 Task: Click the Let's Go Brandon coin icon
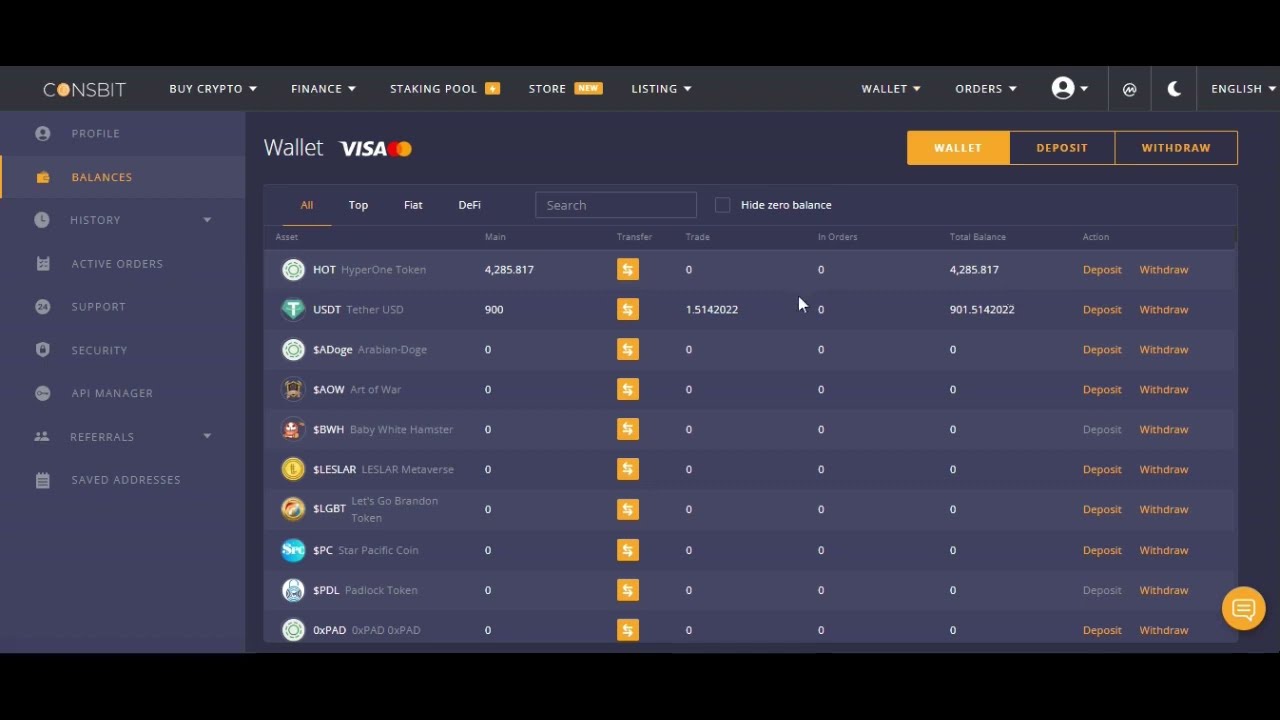click(x=293, y=509)
